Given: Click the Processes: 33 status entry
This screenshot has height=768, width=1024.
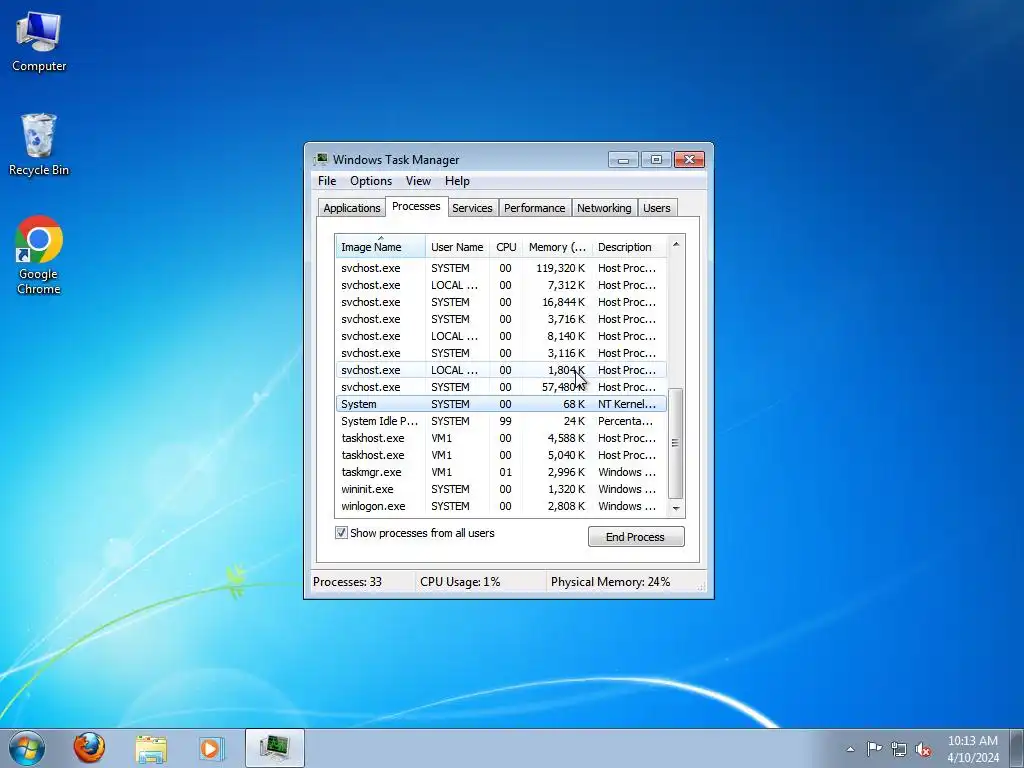Looking at the screenshot, I should click(347, 582).
